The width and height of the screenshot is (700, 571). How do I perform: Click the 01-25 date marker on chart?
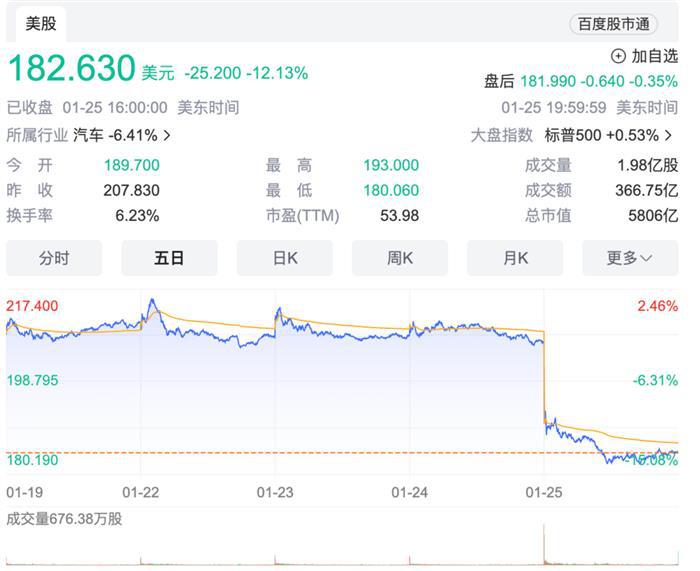(x=544, y=492)
